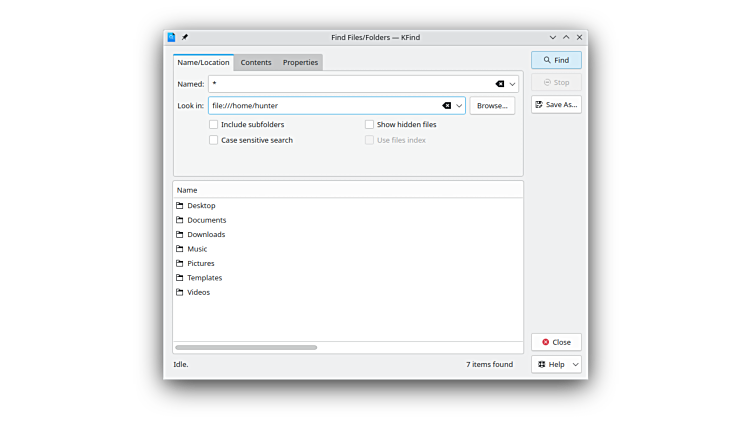The image size is (752, 423).
Task: Enable the Include subfolders checkbox
Action: click(213, 125)
